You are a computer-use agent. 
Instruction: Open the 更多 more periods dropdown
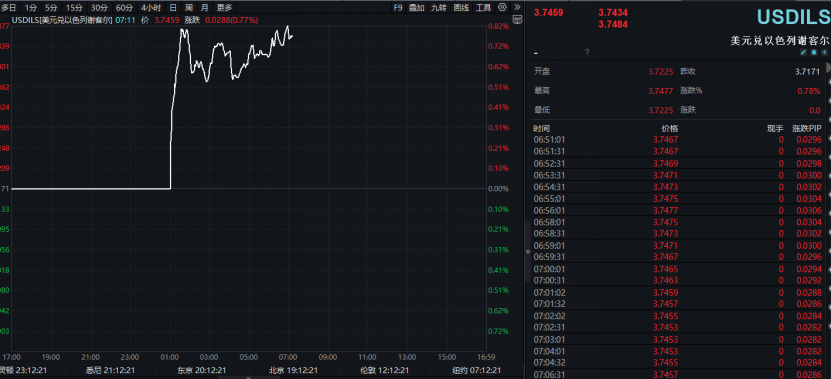click(224, 7)
